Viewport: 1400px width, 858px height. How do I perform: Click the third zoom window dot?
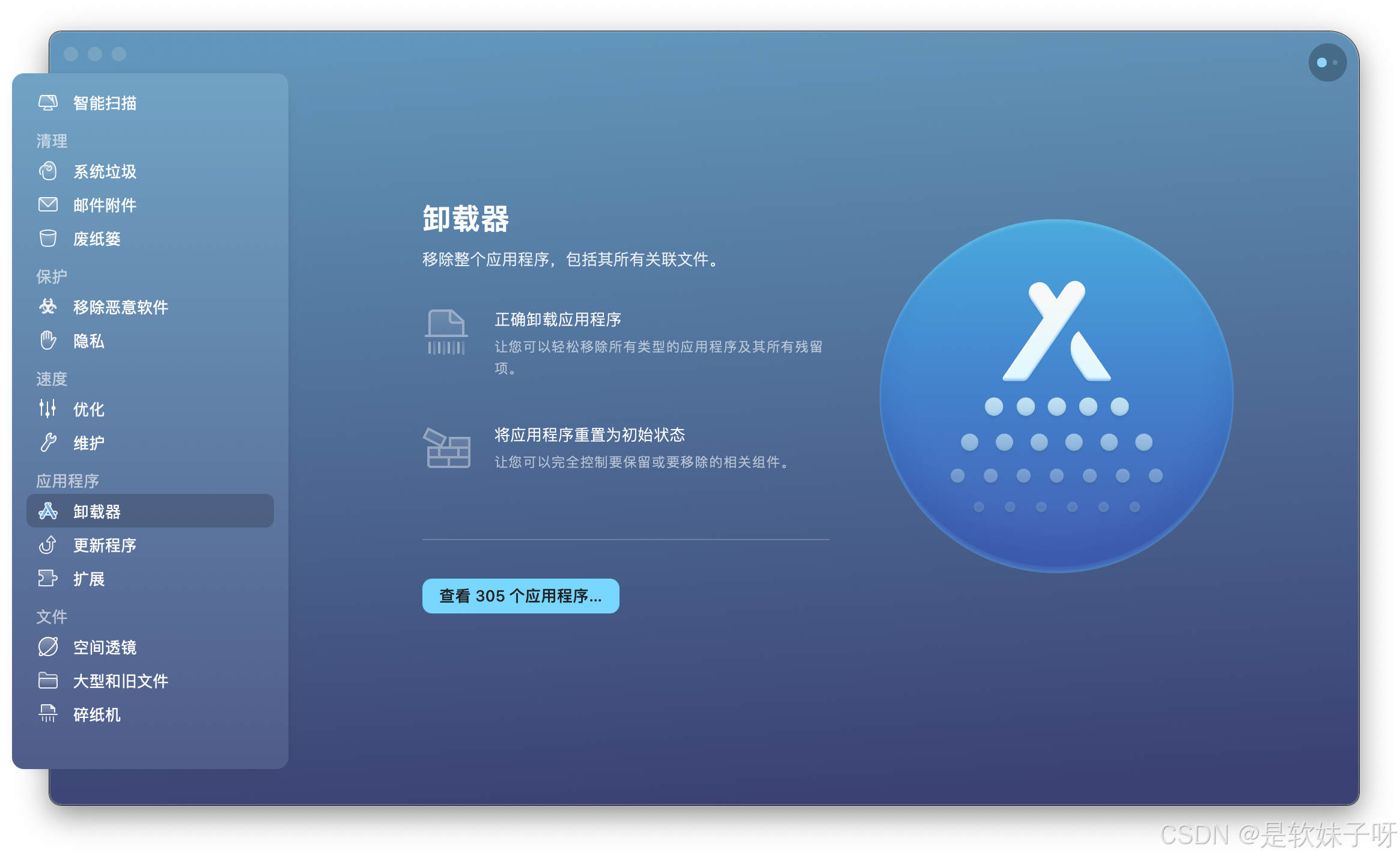[119, 54]
